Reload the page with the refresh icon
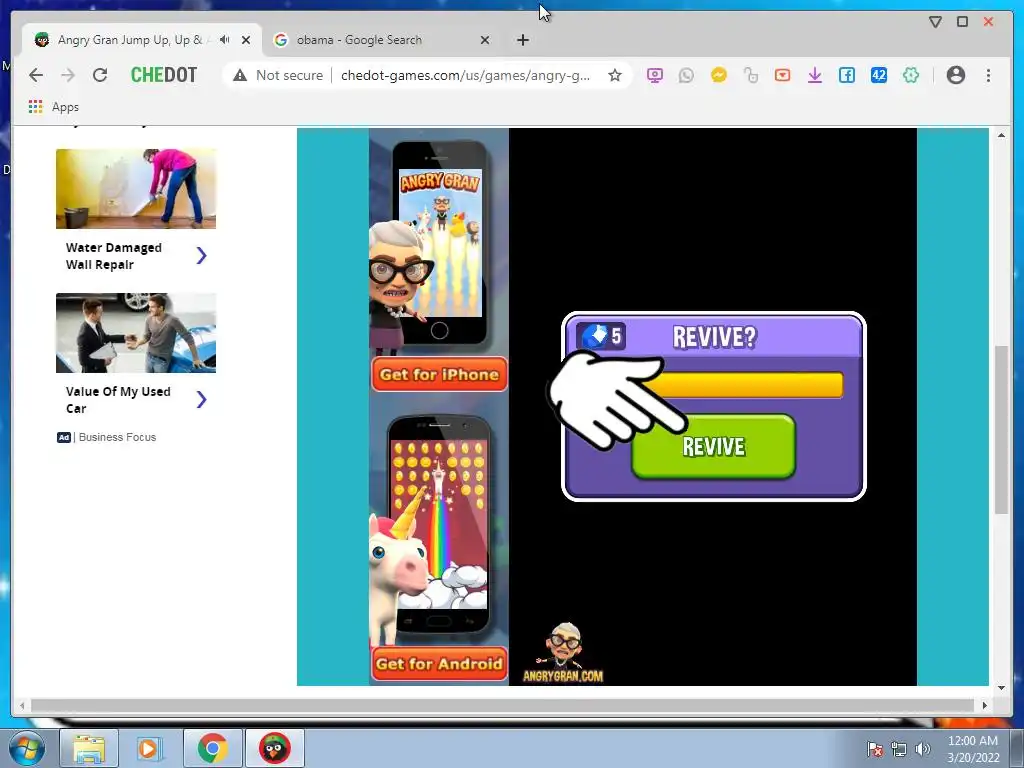 (x=100, y=75)
